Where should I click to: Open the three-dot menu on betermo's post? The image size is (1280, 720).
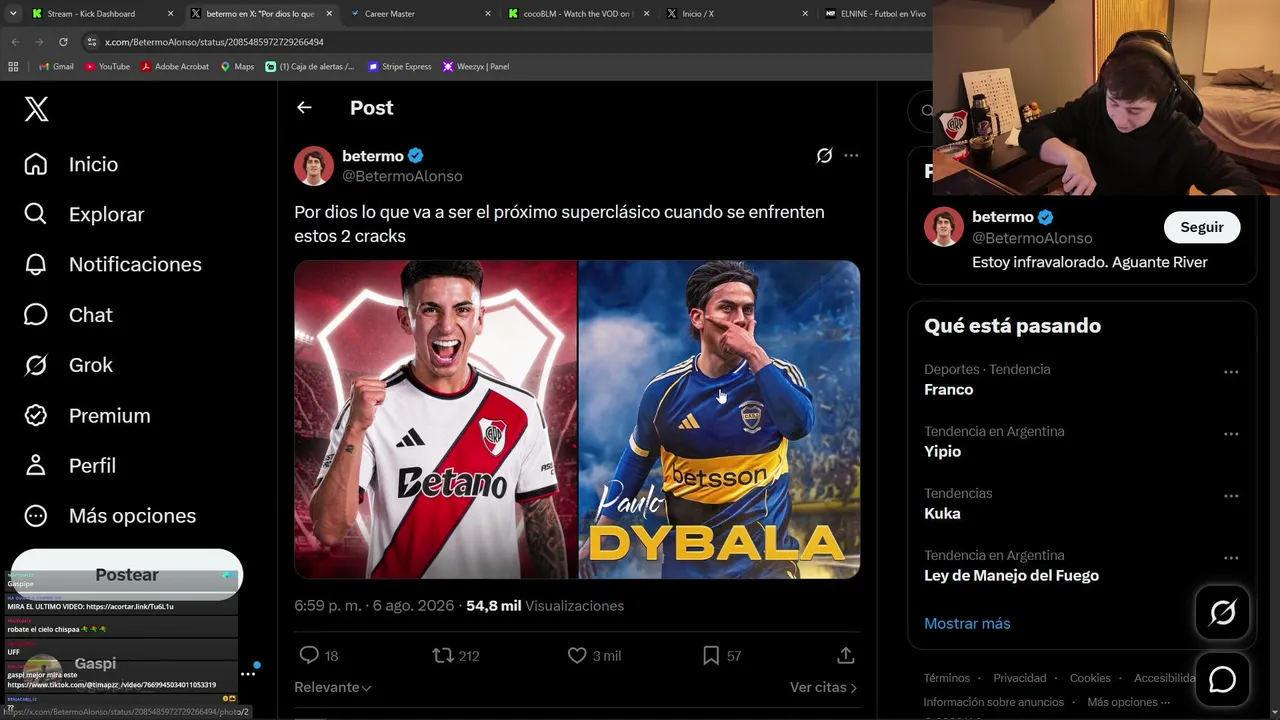(x=851, y=156)
